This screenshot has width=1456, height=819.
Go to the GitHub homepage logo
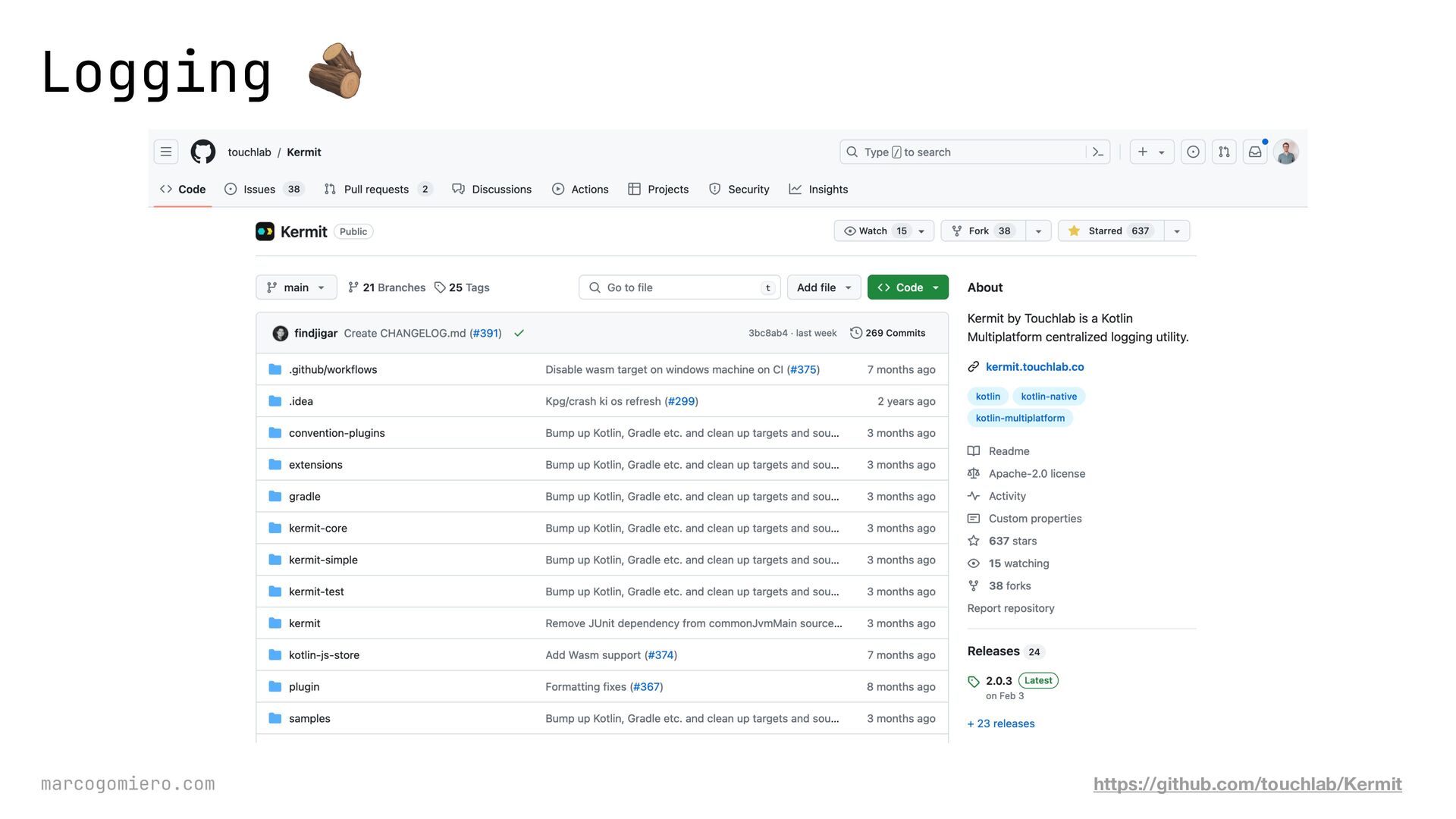(x=203, y=152)
